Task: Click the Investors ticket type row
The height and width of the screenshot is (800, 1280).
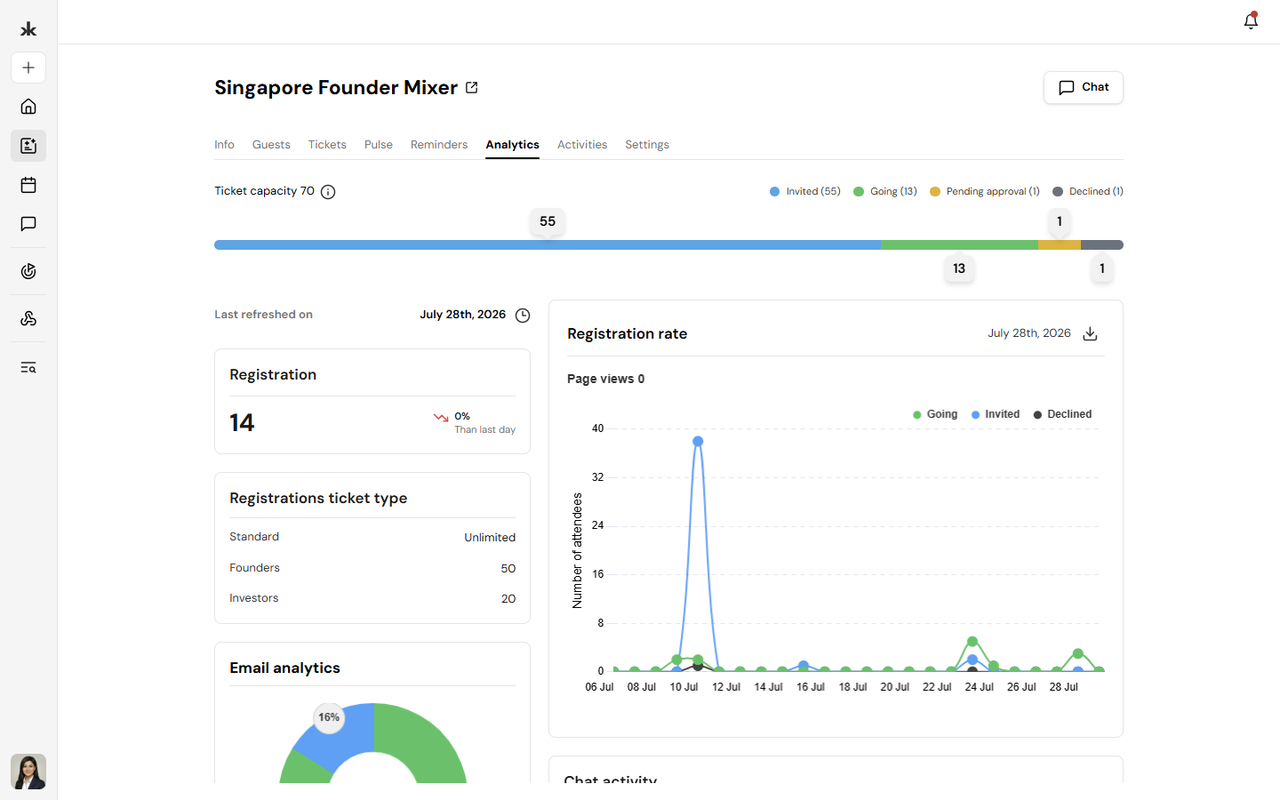Action: point(372,598)
